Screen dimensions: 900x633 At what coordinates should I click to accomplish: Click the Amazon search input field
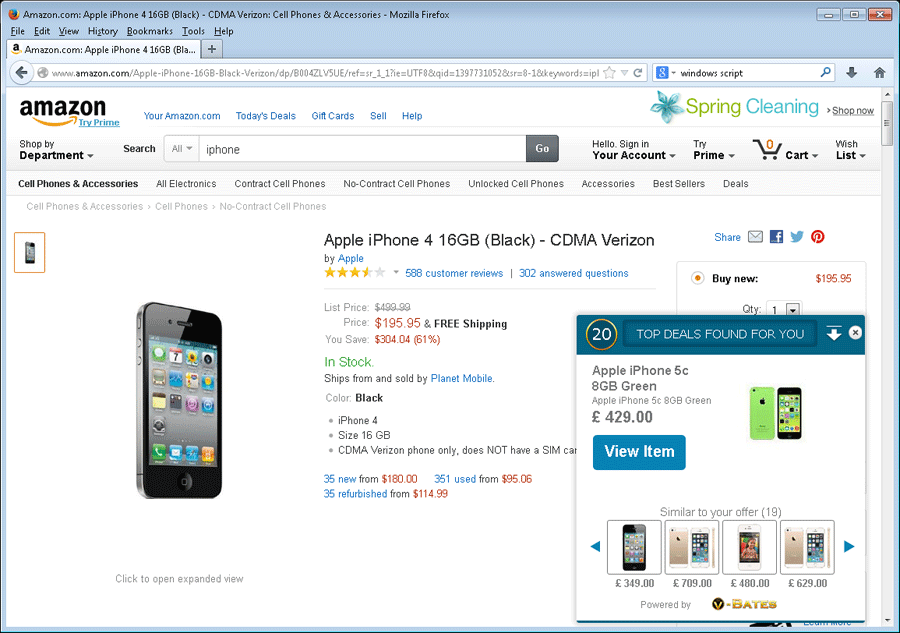(x=361, y=149)
